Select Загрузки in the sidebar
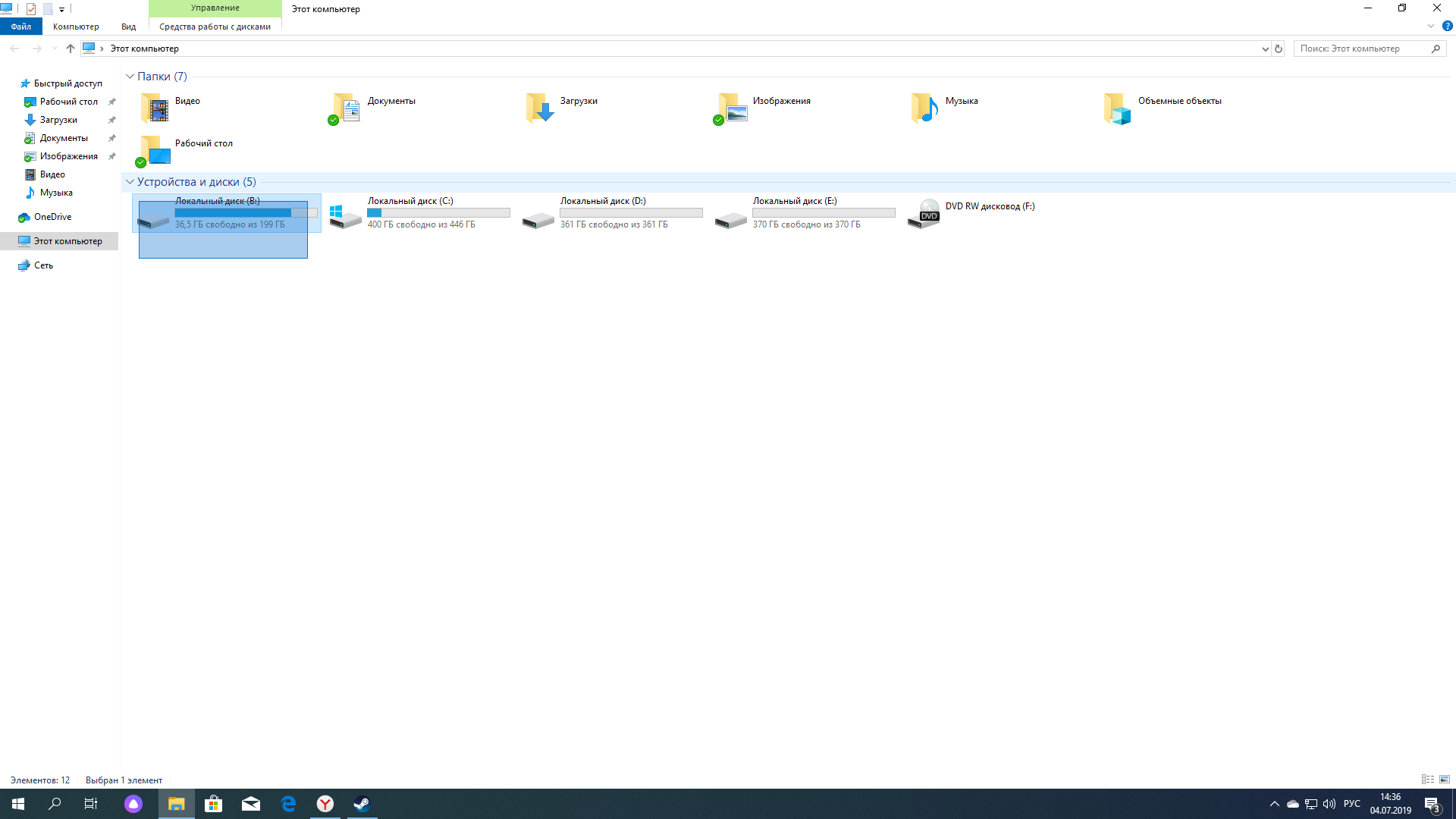 [58, 120]
